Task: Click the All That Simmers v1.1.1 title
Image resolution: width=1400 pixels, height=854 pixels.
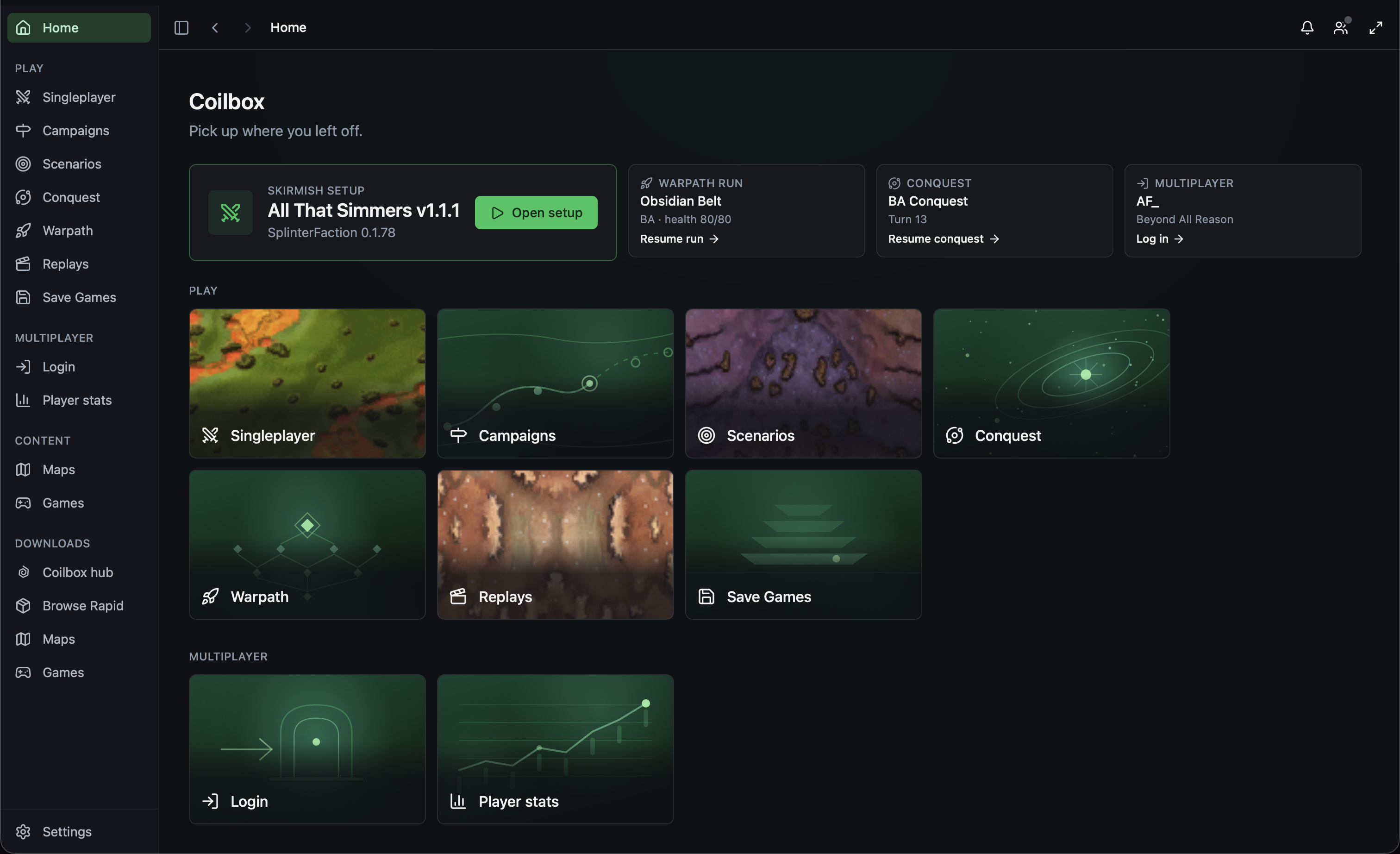Action: [363, 210]
